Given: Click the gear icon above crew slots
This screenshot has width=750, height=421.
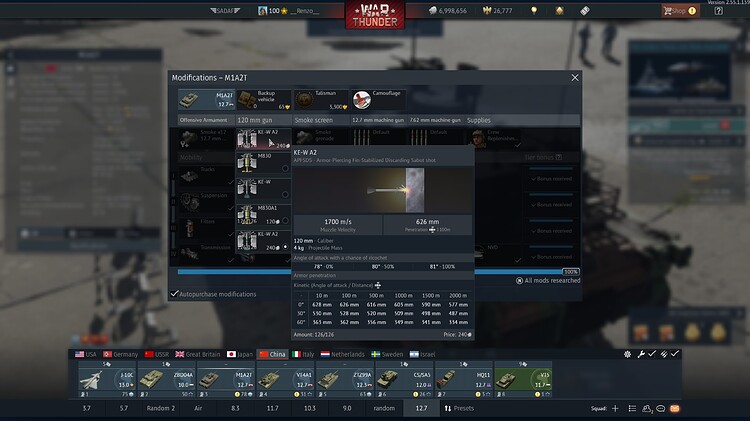Looking at the screenshot, I should click(627, 354).
